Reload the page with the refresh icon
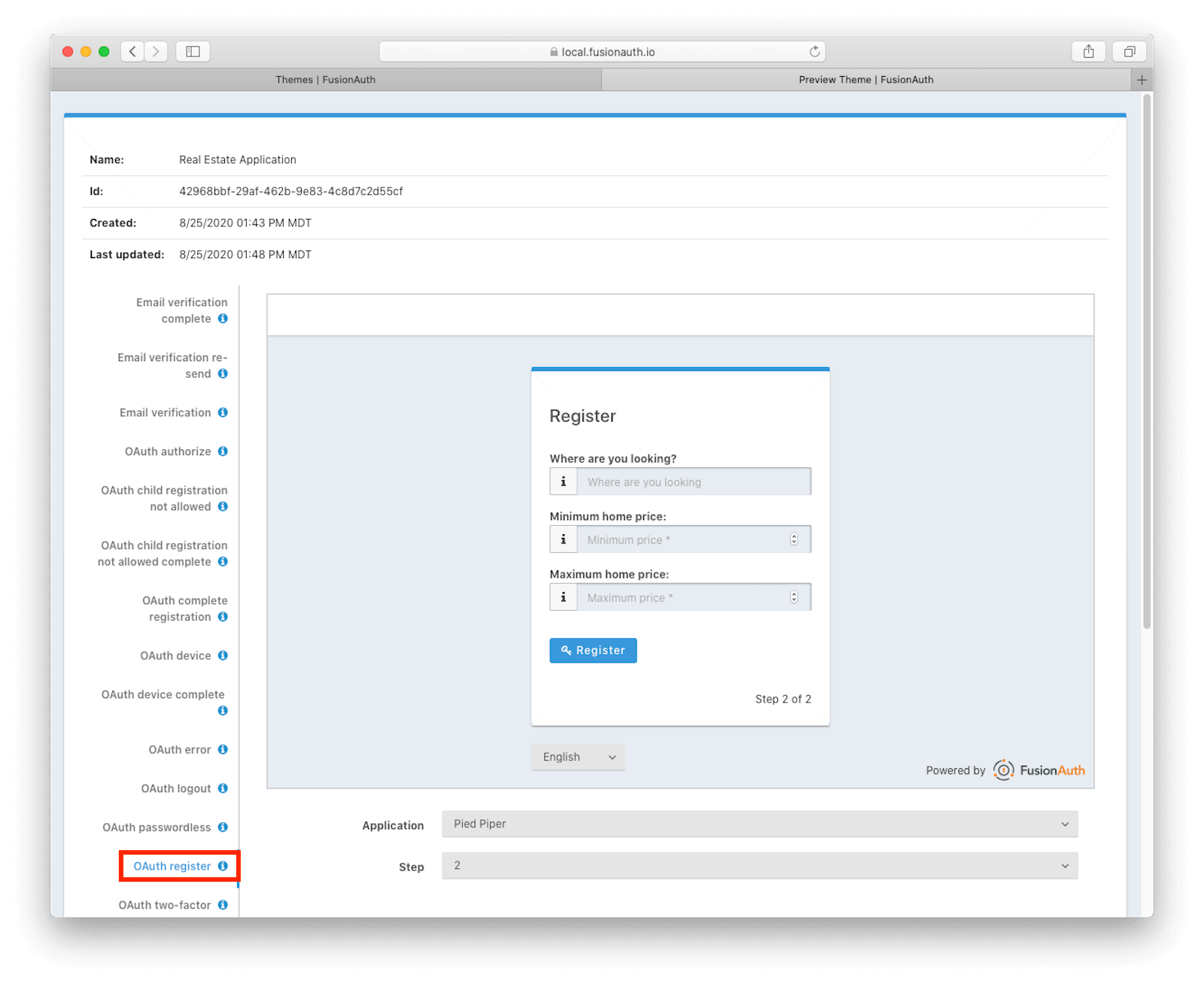 tap(814, 51)
